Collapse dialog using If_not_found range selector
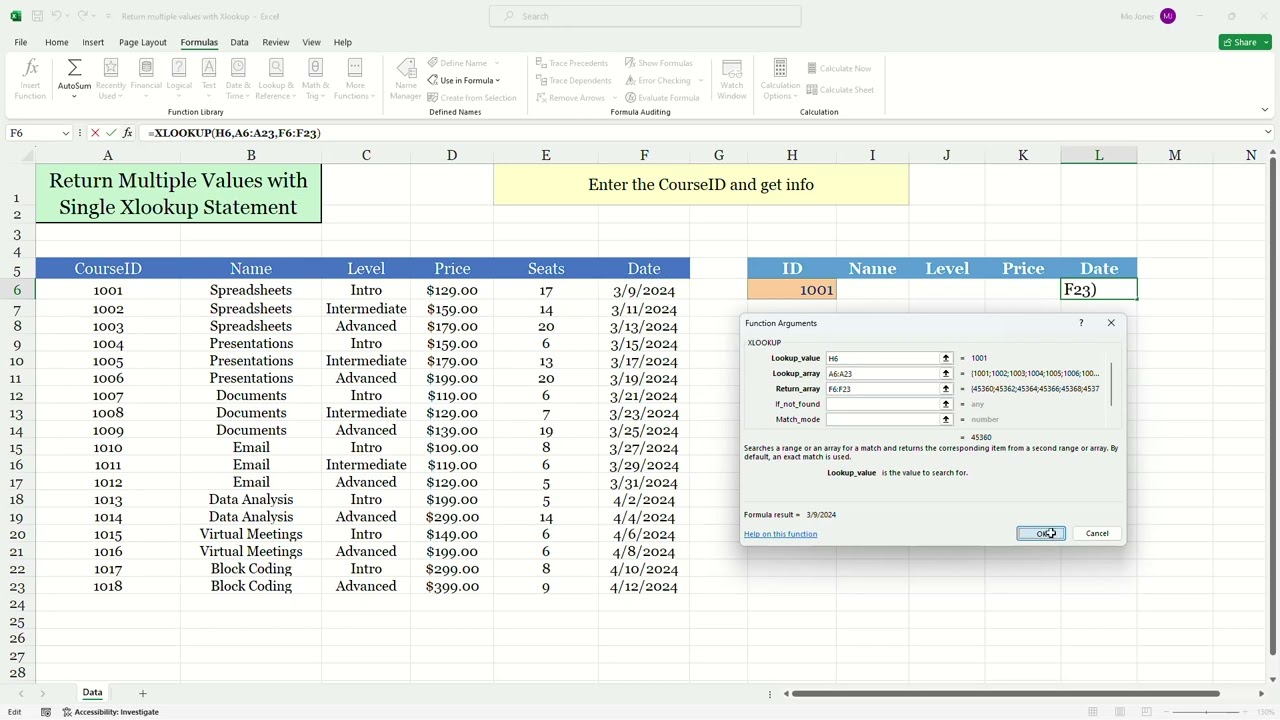Viewport: 1280px width, 720px height. (x=945, y=404)
